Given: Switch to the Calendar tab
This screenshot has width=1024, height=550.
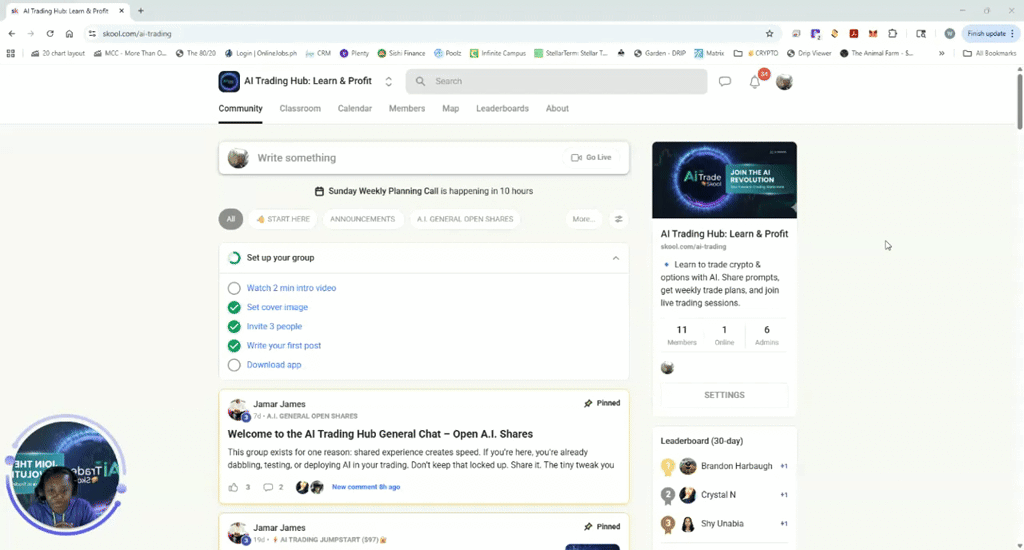Looking at the screenshot, I should tap(355, 108).
